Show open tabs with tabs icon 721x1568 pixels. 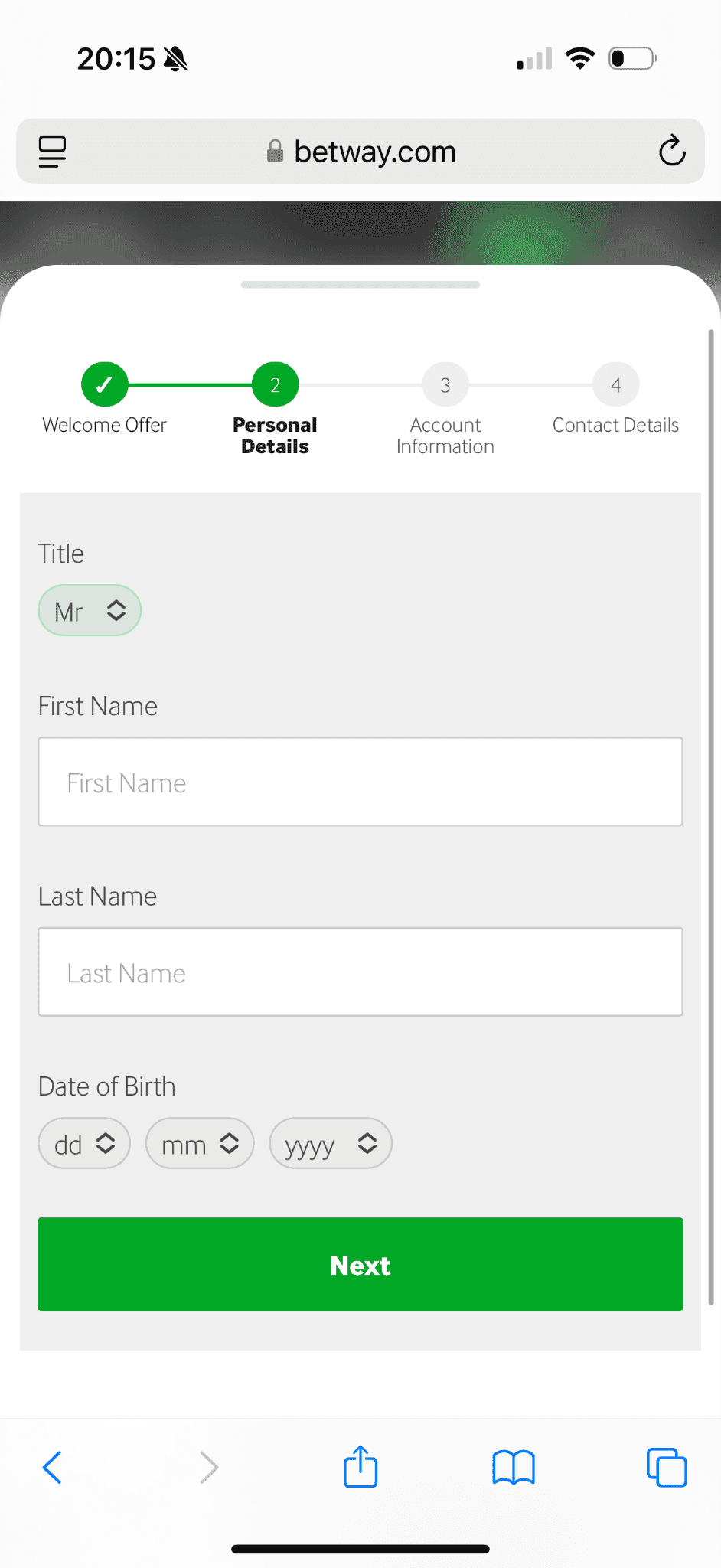667,1467
